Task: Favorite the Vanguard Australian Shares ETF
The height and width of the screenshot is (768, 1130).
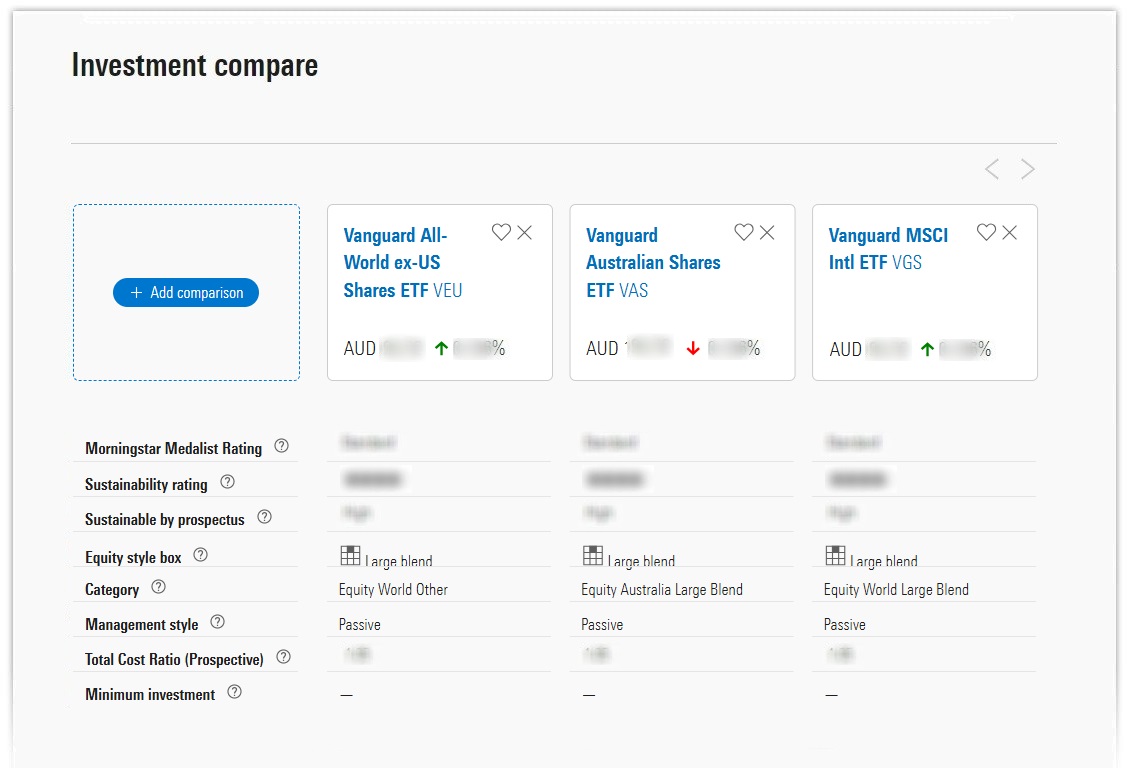Action: click(744, 232)
